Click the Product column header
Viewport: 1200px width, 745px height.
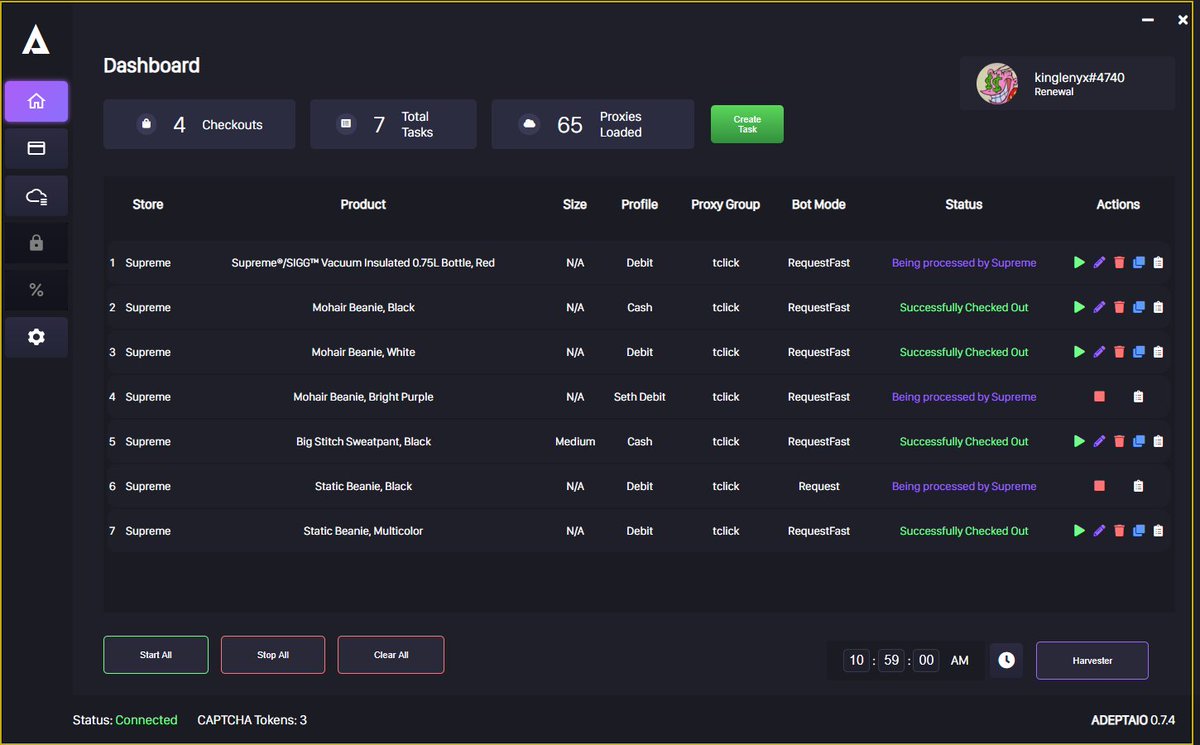(x=363, y=204)
